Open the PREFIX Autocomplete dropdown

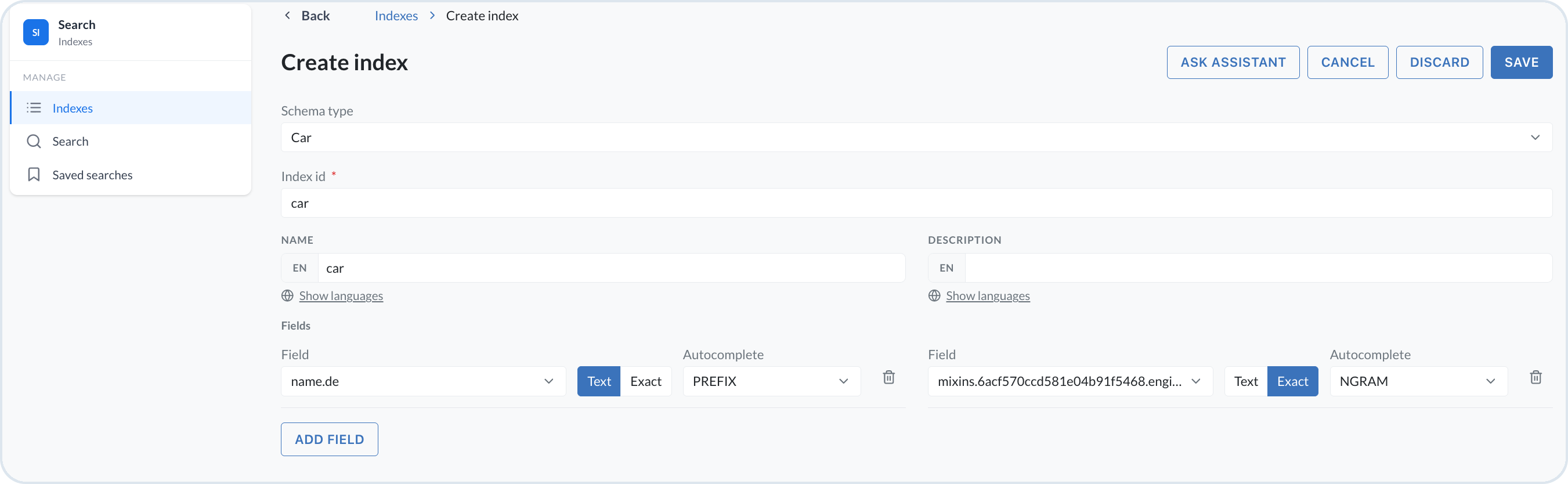tap(771, 381)
